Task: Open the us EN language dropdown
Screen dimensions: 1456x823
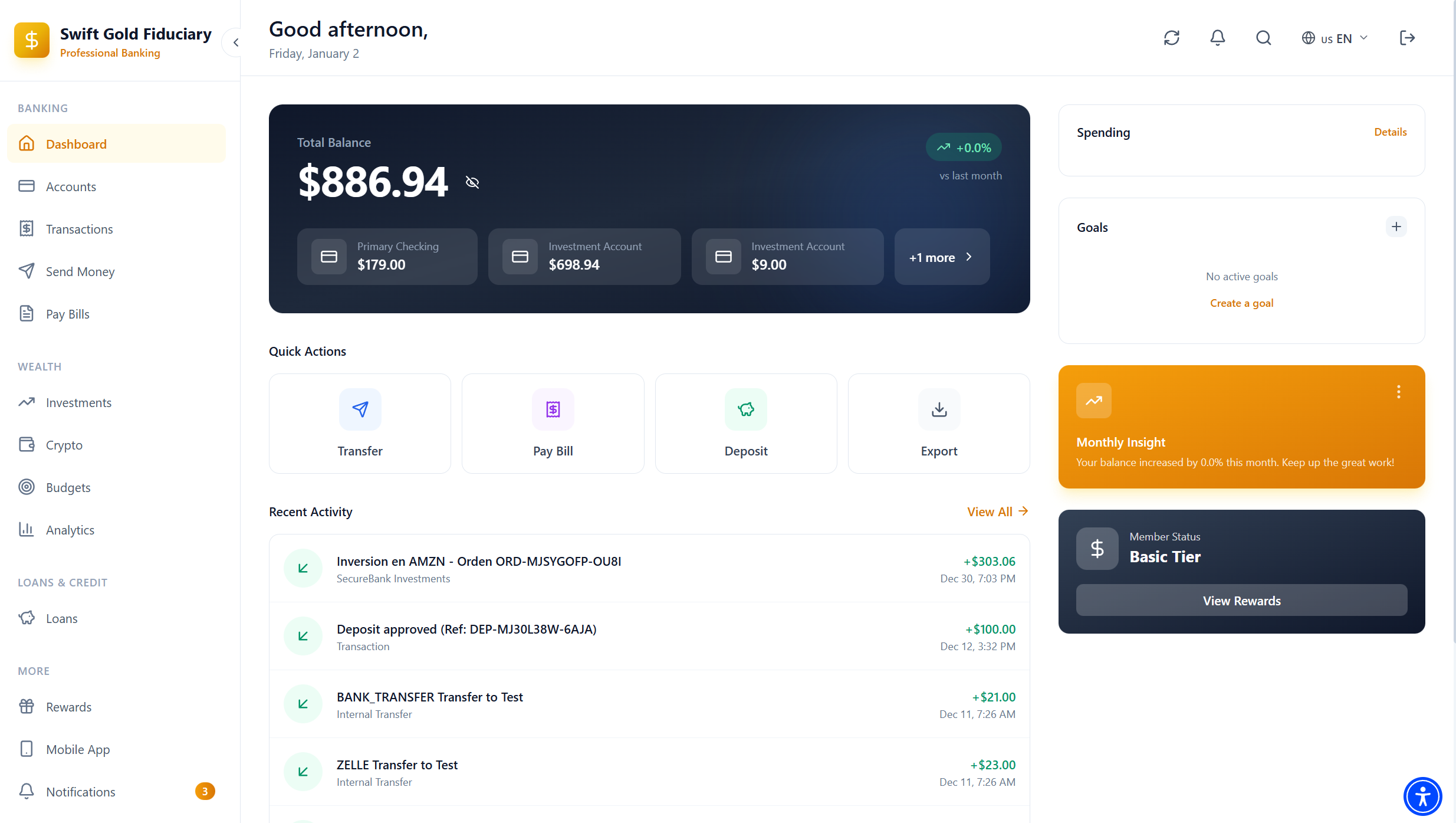Action: (1335, 37)
